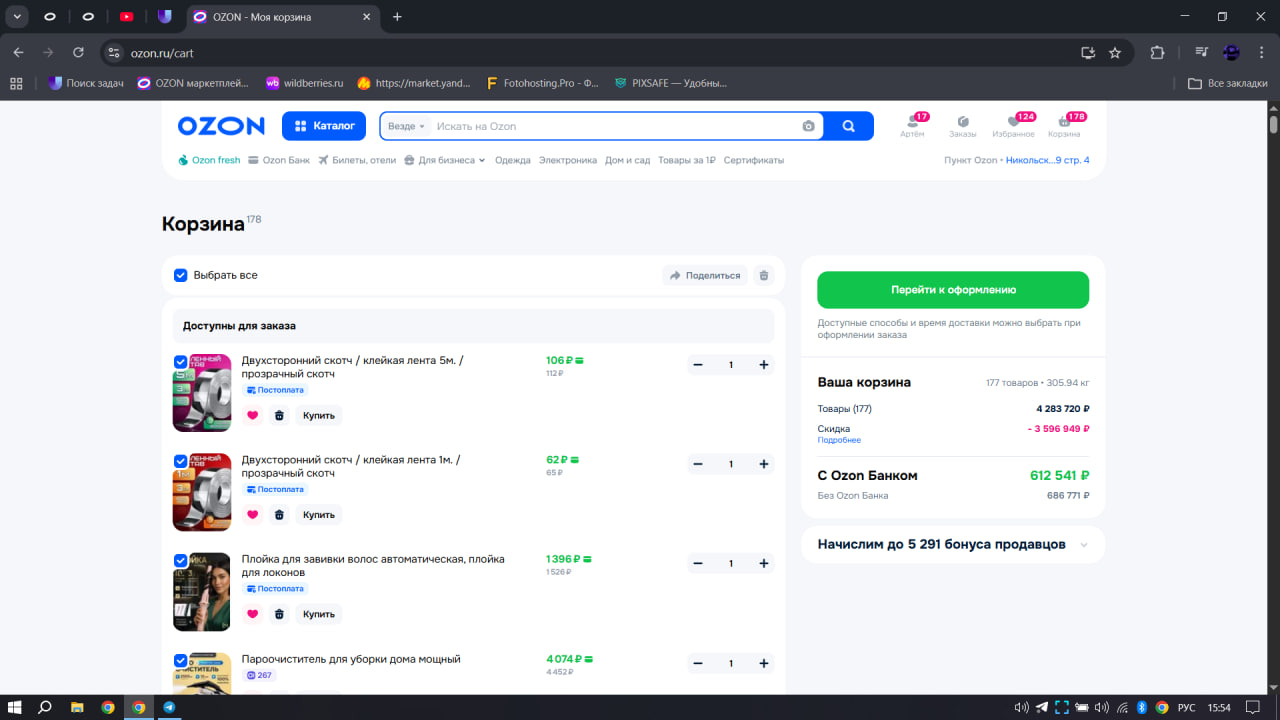Expand Начислим до 5 291 бонуса section
Viewport: 1280px width, 720px height.
1085,545
